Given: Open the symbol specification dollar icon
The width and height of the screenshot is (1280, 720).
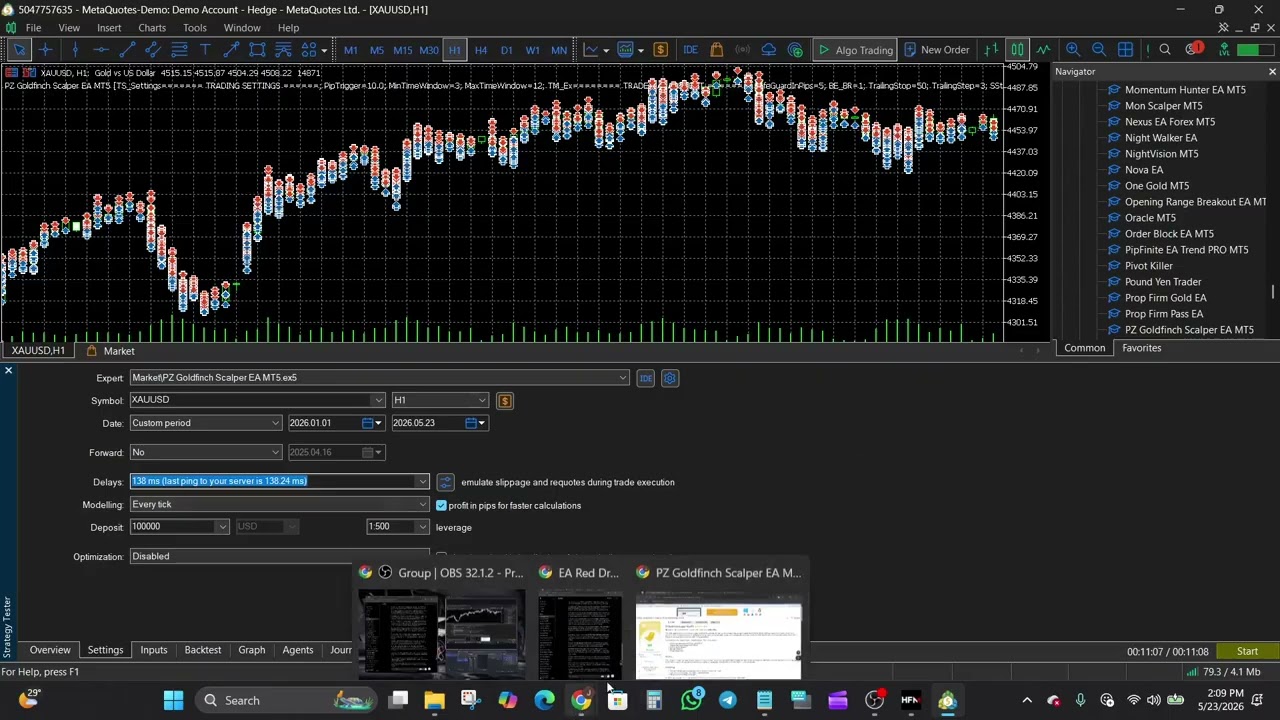Looking at the screenshot, I should pos(504,401).
